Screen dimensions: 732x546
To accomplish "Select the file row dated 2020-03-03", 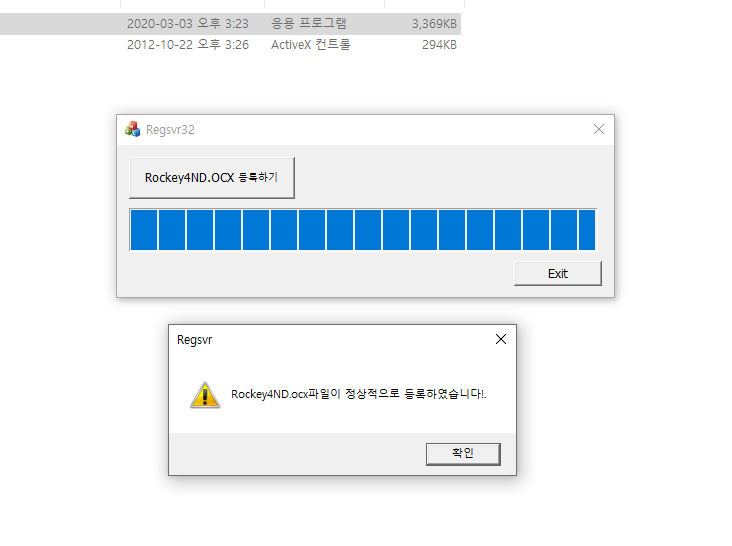I will (231, 24).
